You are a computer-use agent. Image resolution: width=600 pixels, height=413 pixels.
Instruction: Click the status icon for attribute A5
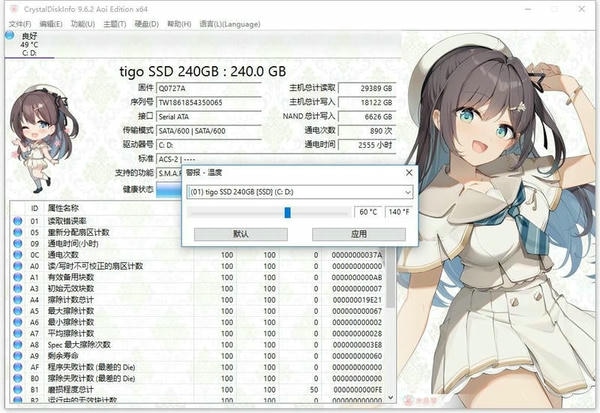18,311
